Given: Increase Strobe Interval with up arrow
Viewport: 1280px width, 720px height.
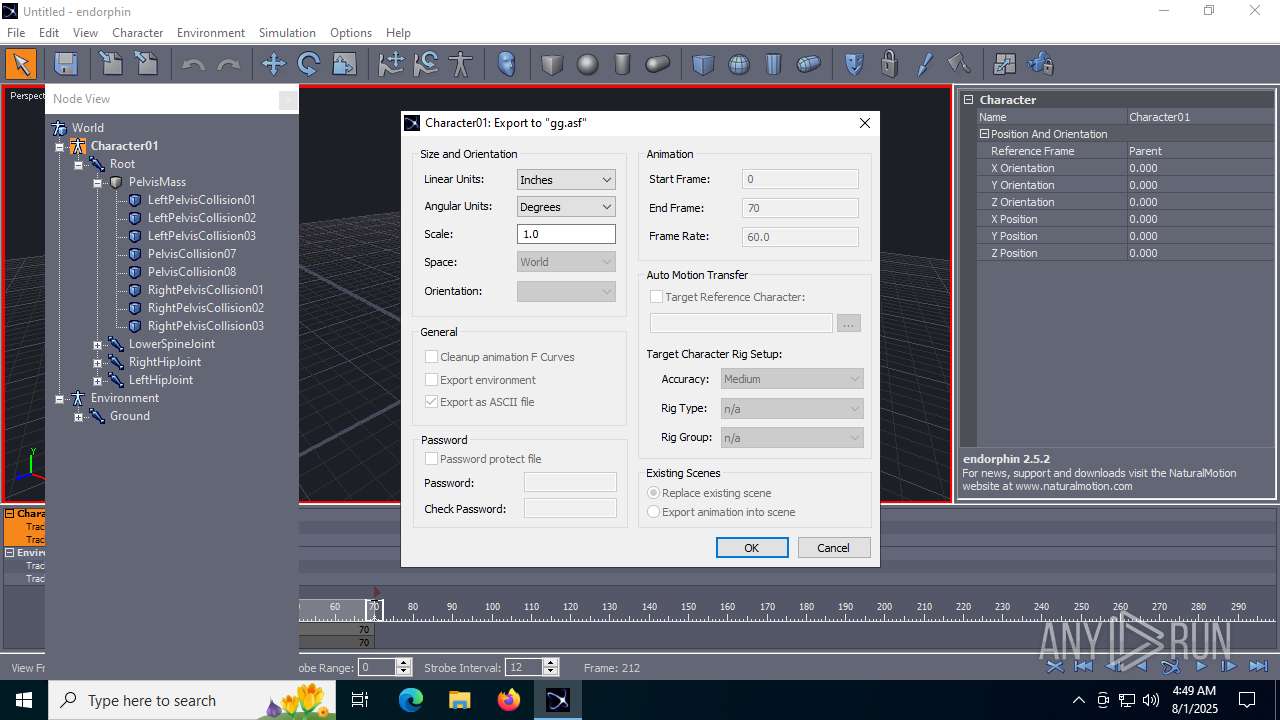Looking at the screenshot, I should (x=549, y=663).
